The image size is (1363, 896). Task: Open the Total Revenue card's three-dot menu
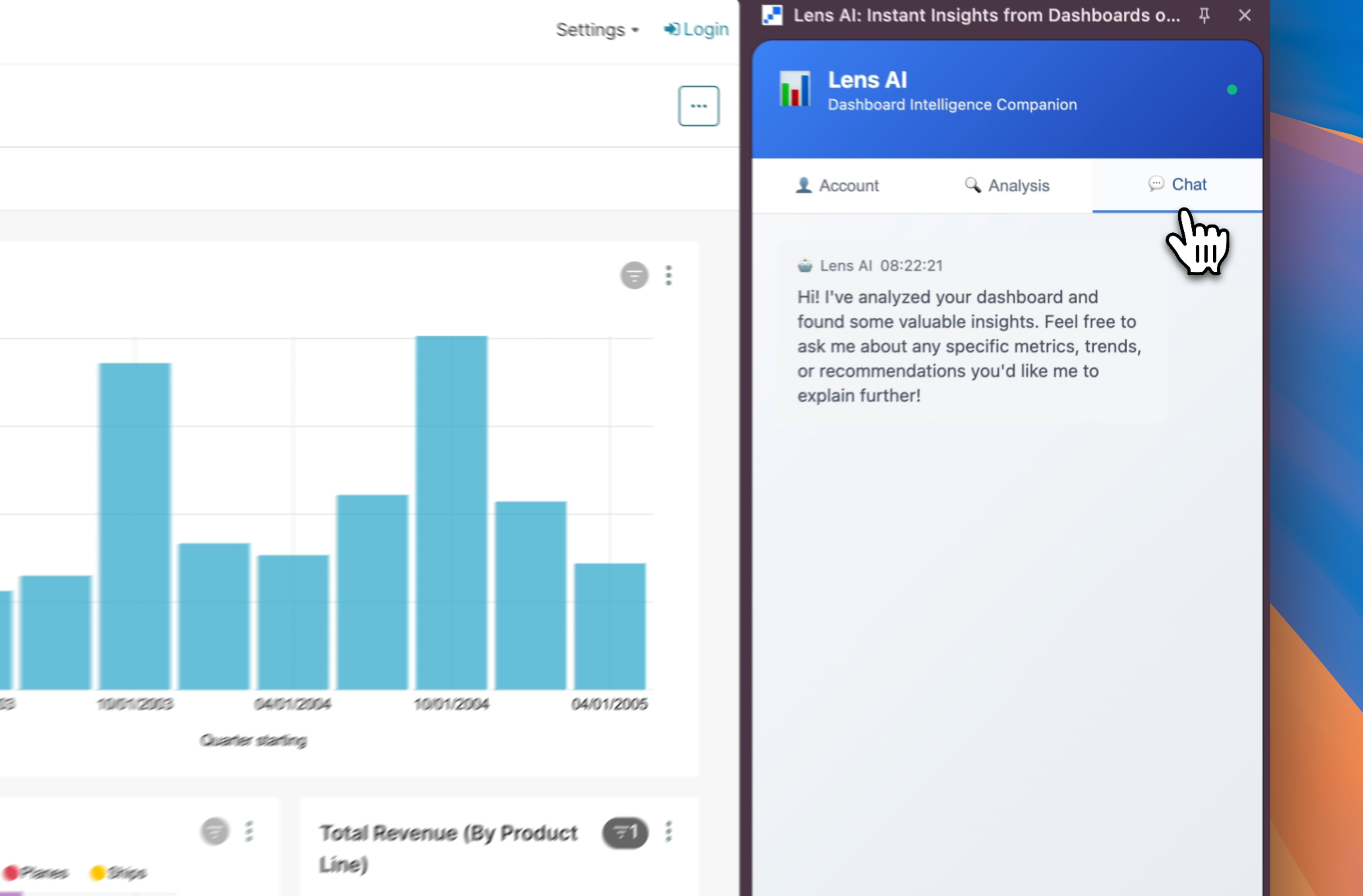(x=668, y=831)
